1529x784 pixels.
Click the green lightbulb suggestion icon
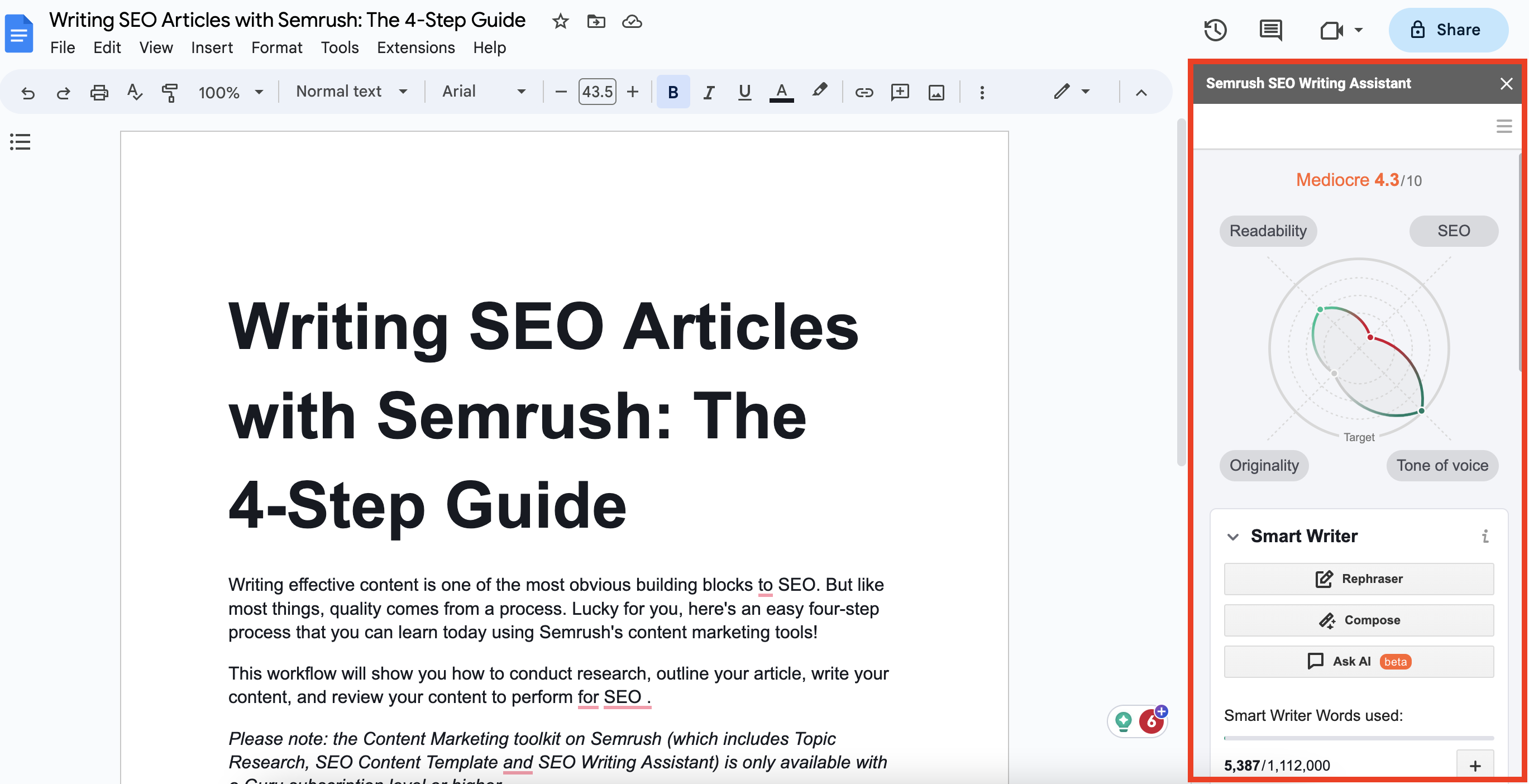pos(1123,721)
